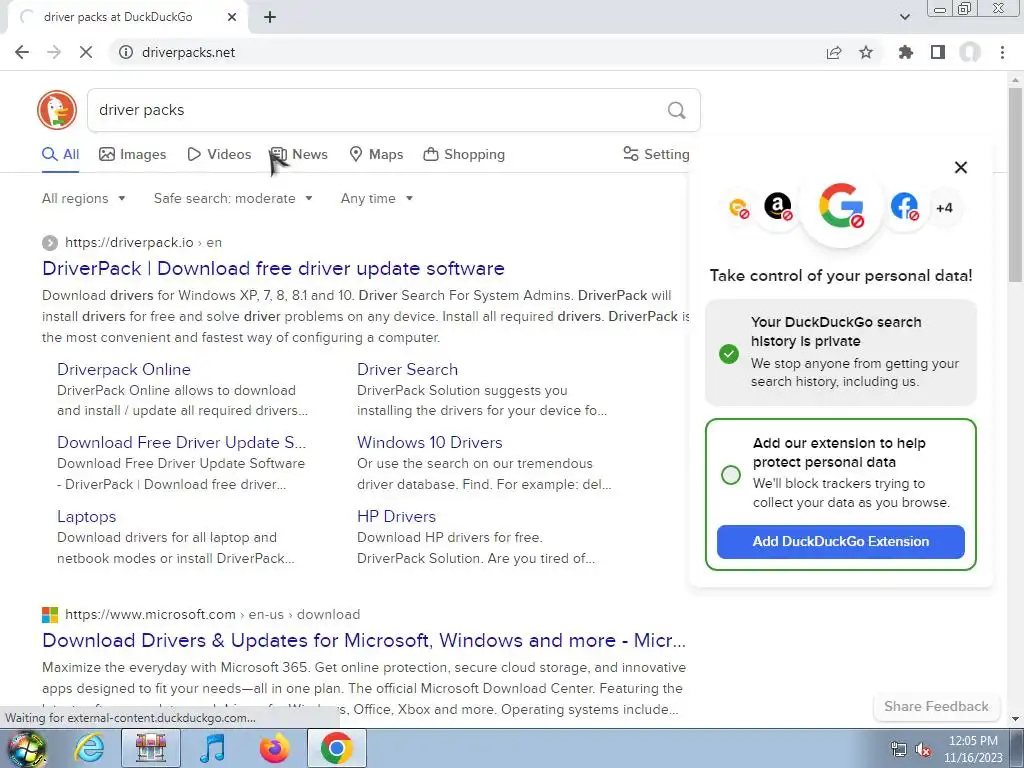
Task: Close the driver packs tab
Action: 232,17
